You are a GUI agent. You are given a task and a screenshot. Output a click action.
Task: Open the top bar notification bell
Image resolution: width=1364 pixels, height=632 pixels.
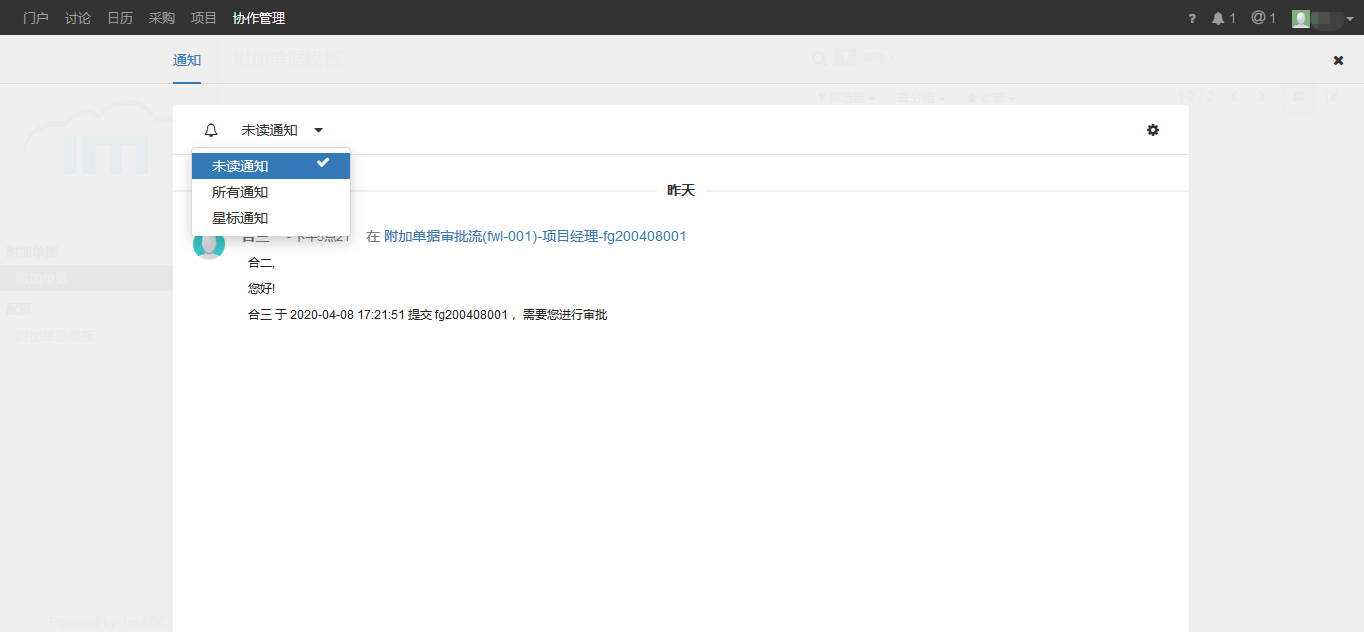coord(1224,18)
